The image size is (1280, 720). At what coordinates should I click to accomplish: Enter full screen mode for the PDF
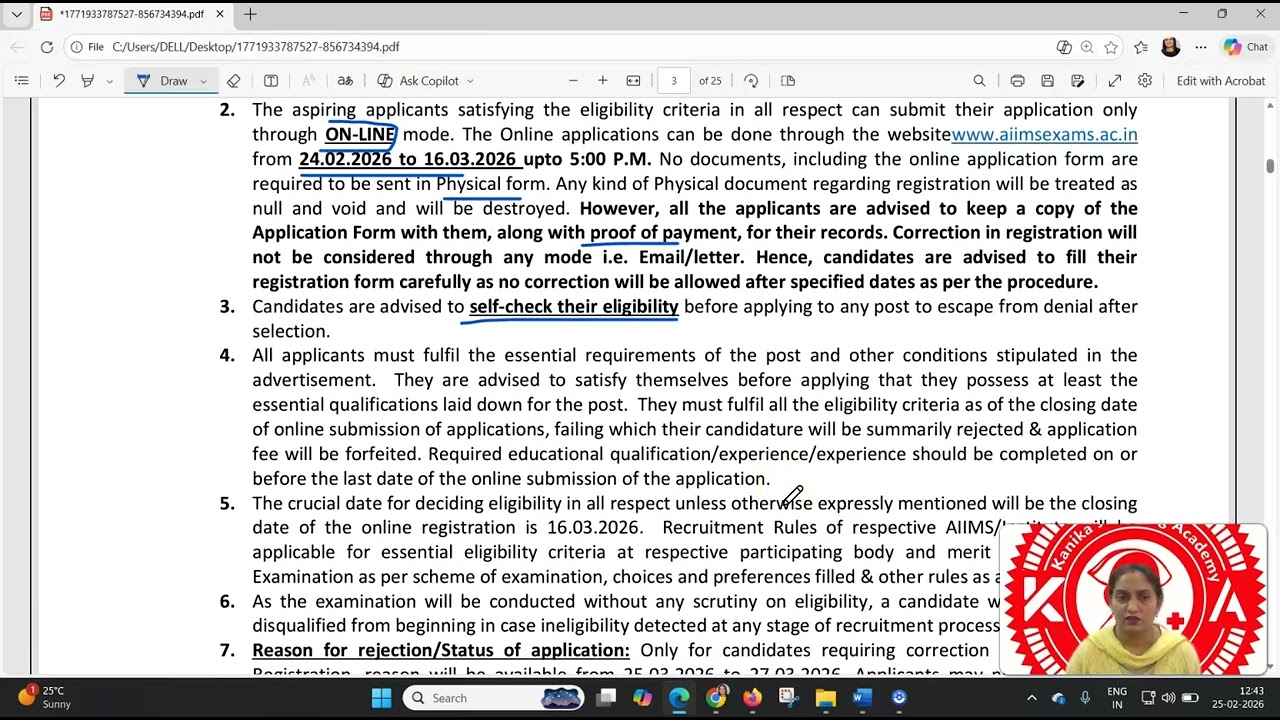(x=1115, y=81)
